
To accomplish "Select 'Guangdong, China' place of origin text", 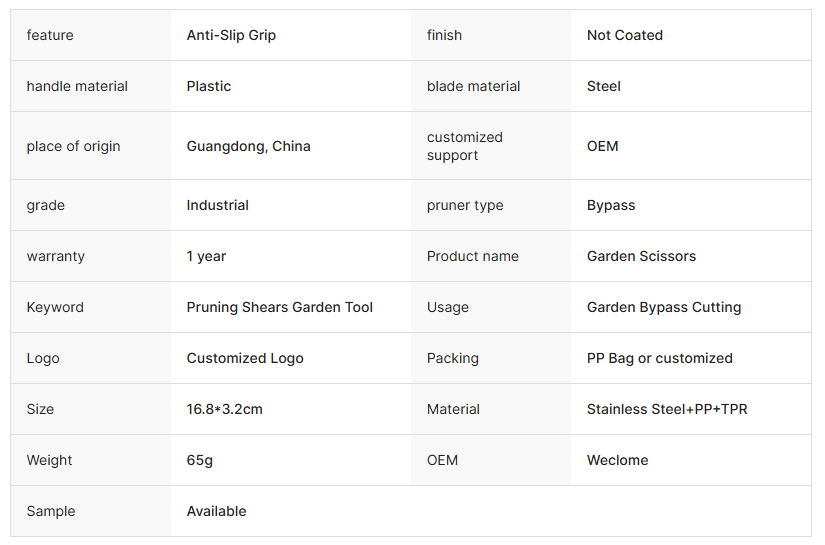I will coord(248,146).
